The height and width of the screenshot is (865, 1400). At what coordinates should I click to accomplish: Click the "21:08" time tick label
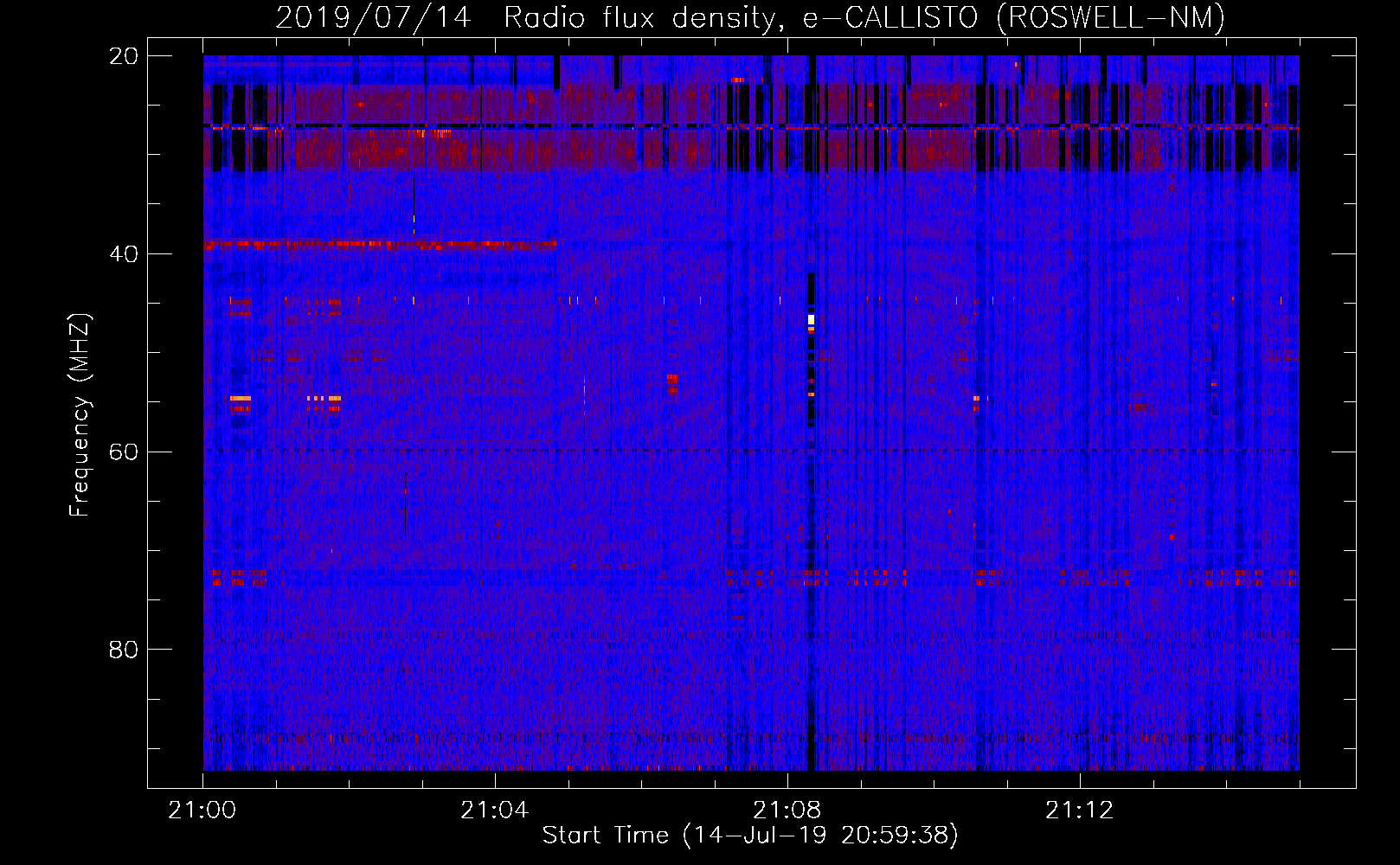point(787,811)
